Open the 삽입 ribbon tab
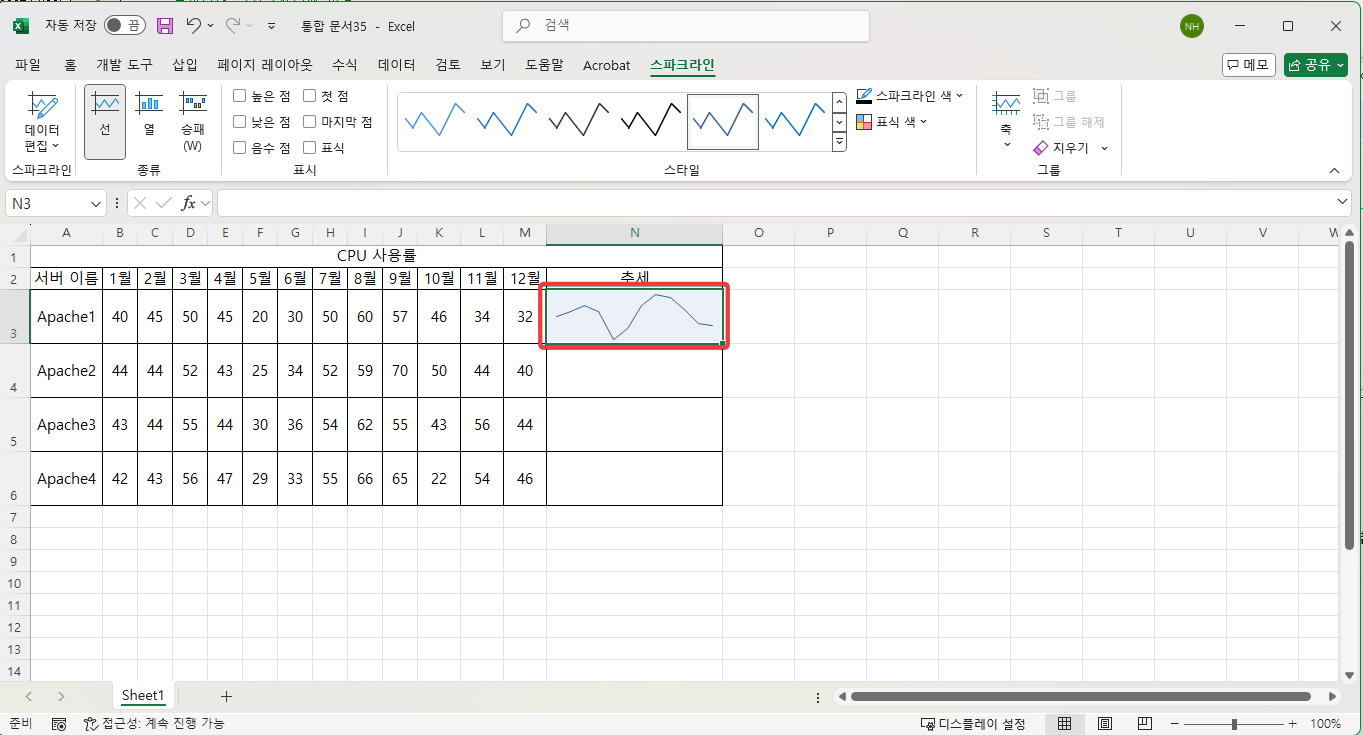The height and width of the screenshot is (735, 1363). pyautogui.click(x=184, y=65)
